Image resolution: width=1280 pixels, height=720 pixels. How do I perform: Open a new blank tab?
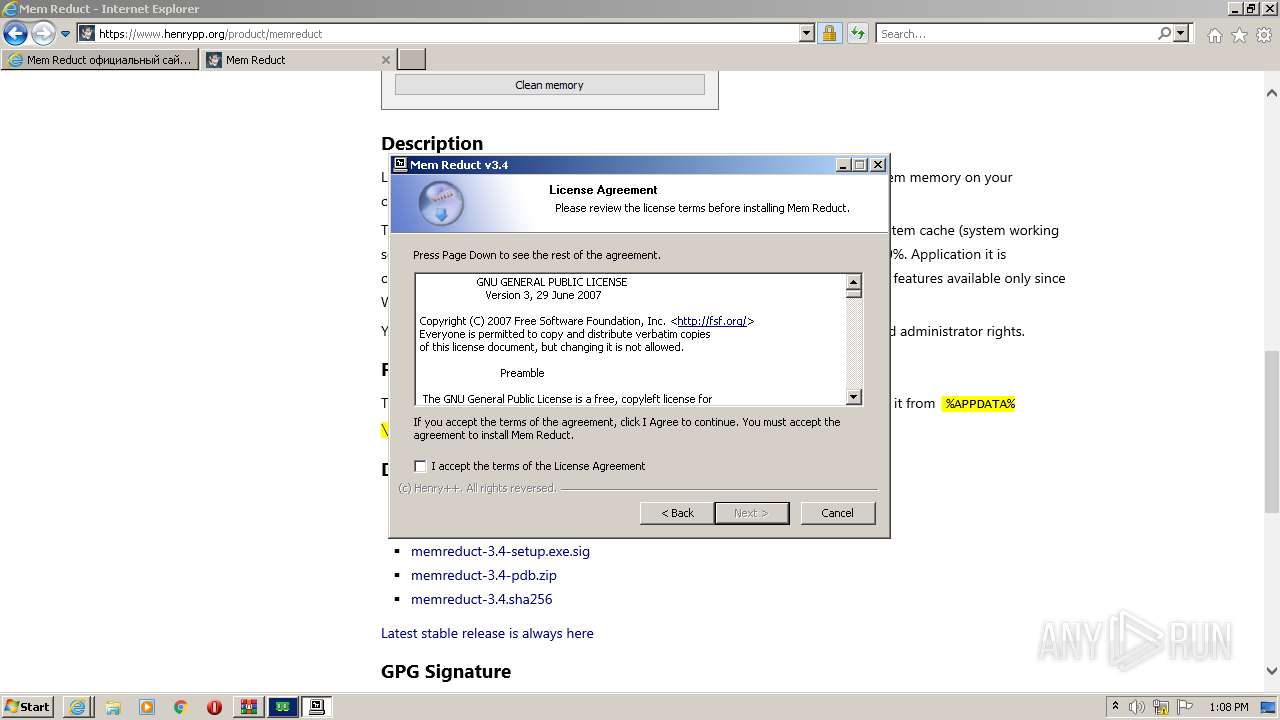[412, 60]
